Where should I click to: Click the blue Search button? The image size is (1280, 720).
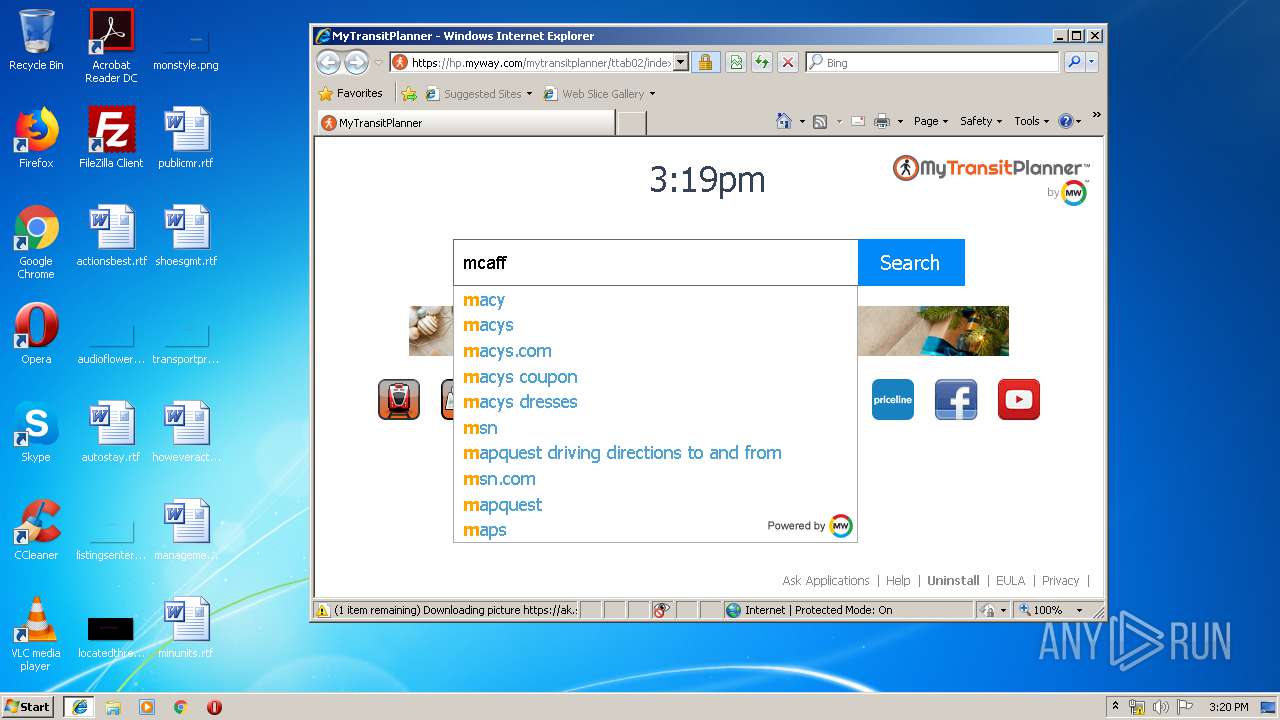point(911,263)
